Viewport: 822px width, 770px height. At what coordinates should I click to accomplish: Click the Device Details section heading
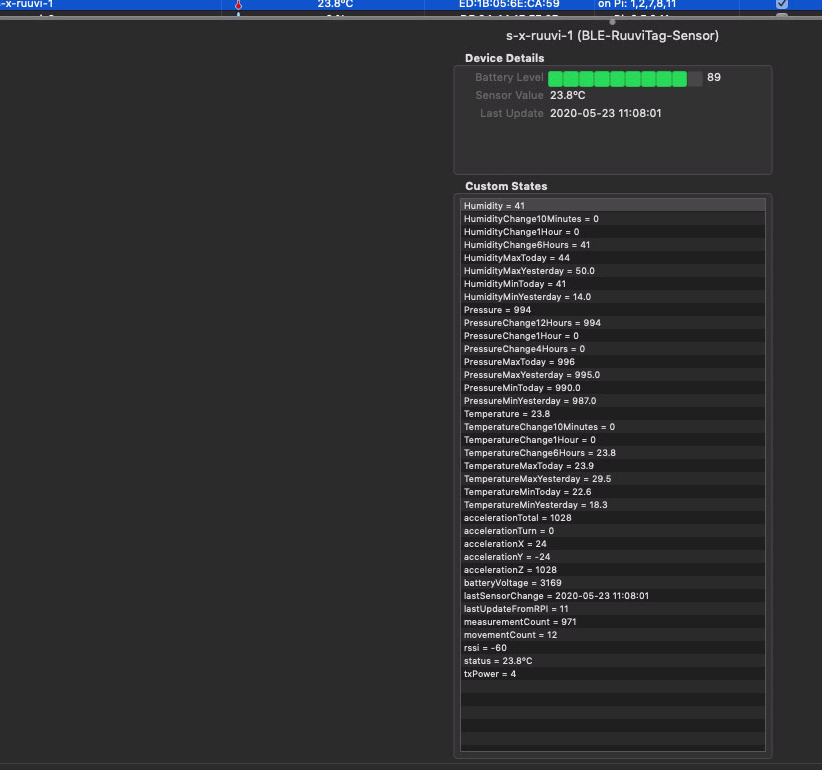tap(504, 58)
